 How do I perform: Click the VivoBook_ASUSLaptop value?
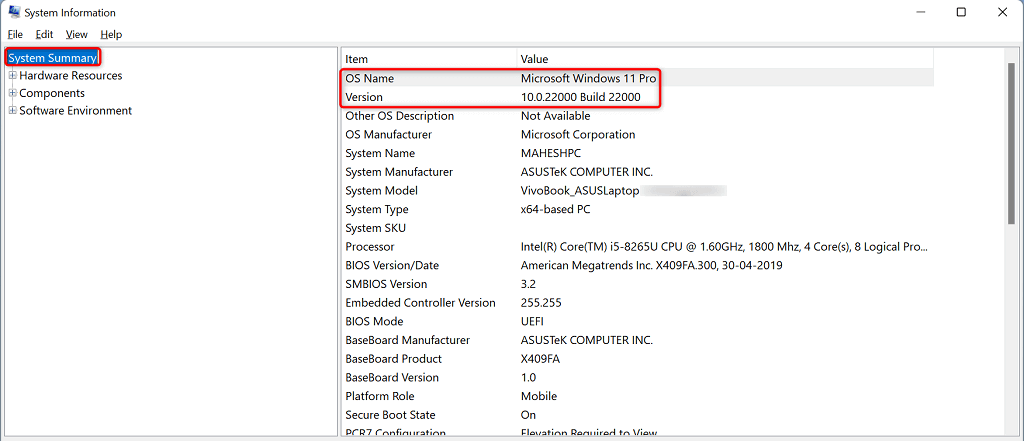pyautogui.click(x=579, y=191)
